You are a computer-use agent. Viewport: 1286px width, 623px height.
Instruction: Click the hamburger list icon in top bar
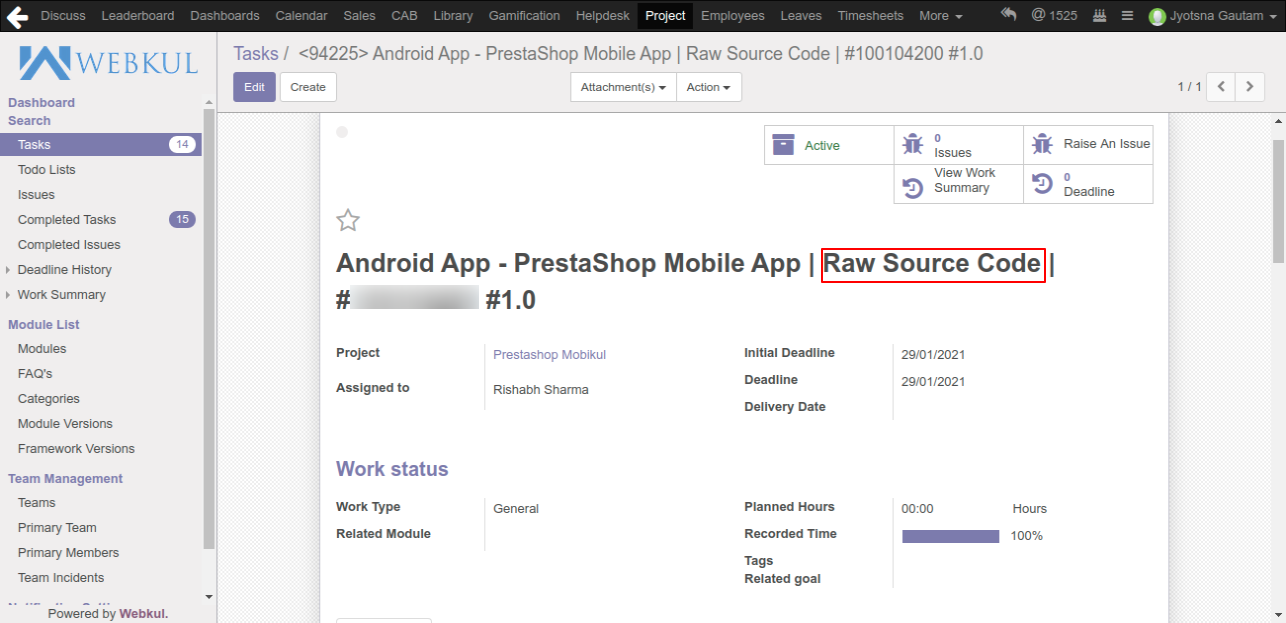[x=1127, y=16]
